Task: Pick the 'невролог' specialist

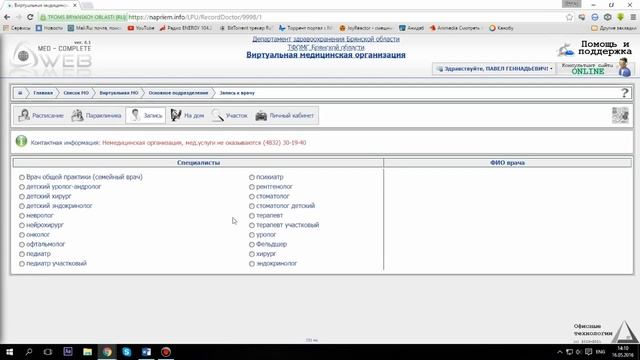Action: (22, 216)
